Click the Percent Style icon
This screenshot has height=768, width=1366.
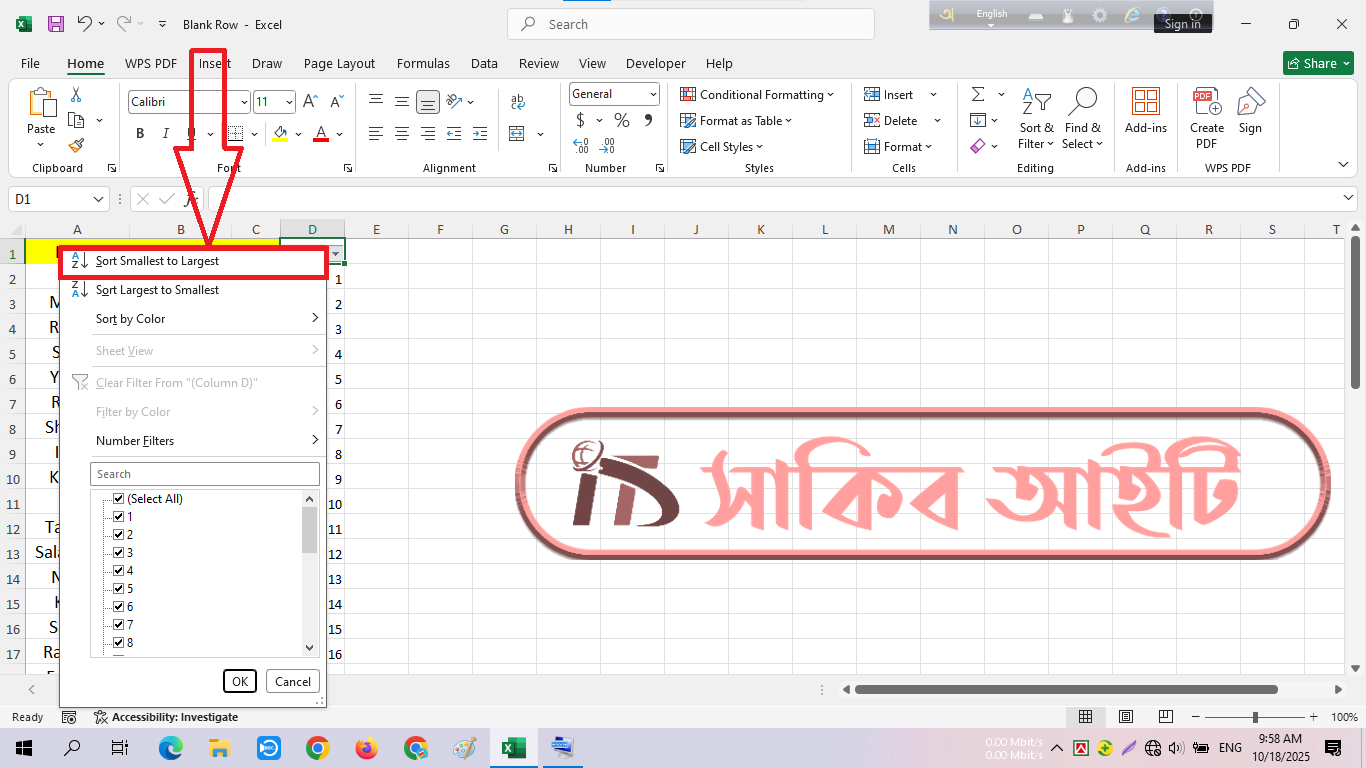click(622, 121)
